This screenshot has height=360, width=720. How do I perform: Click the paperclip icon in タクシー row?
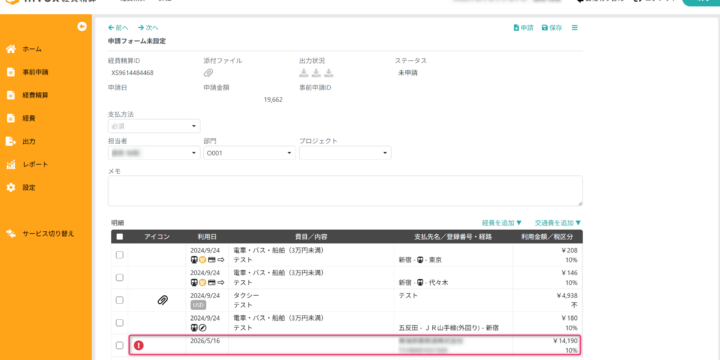[x=163, y=300]
